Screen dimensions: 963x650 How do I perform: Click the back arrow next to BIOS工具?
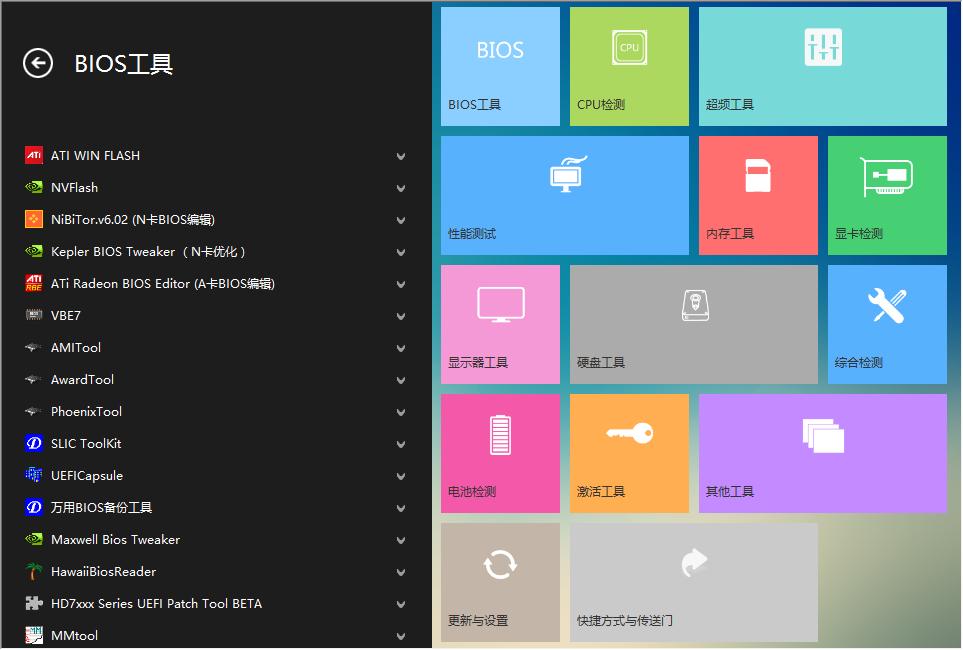37,63
